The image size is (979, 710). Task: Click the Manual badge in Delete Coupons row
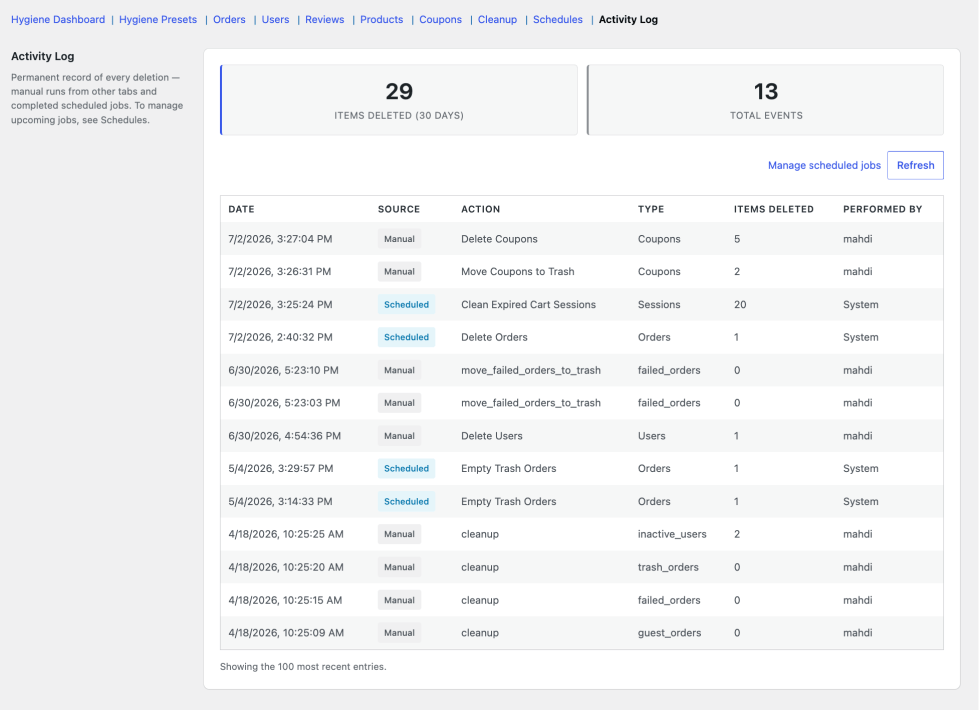[x=399, y=239]
